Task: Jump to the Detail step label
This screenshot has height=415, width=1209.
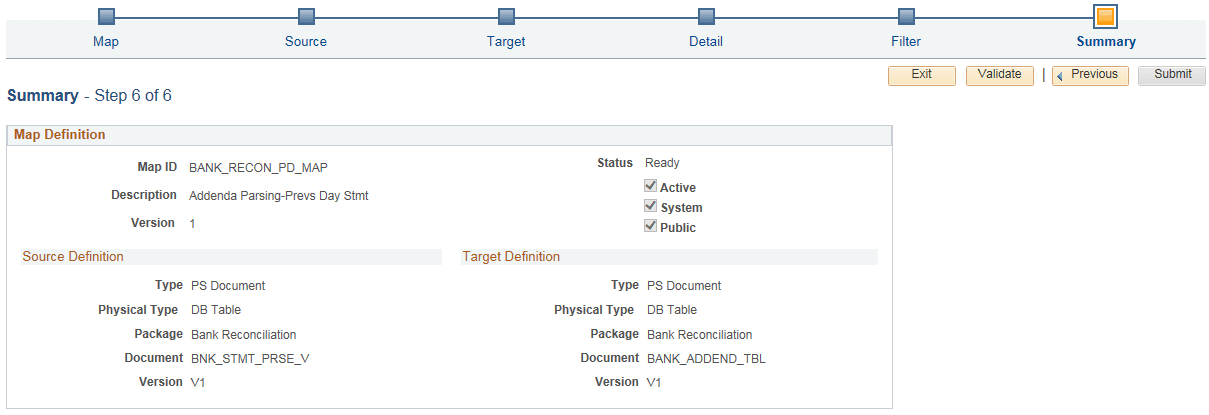Action: point(706,42)
